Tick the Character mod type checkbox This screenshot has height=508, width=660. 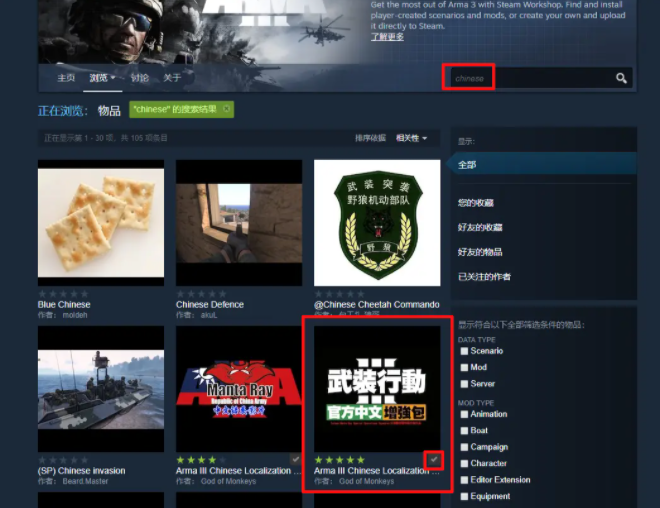coord(464,463)
